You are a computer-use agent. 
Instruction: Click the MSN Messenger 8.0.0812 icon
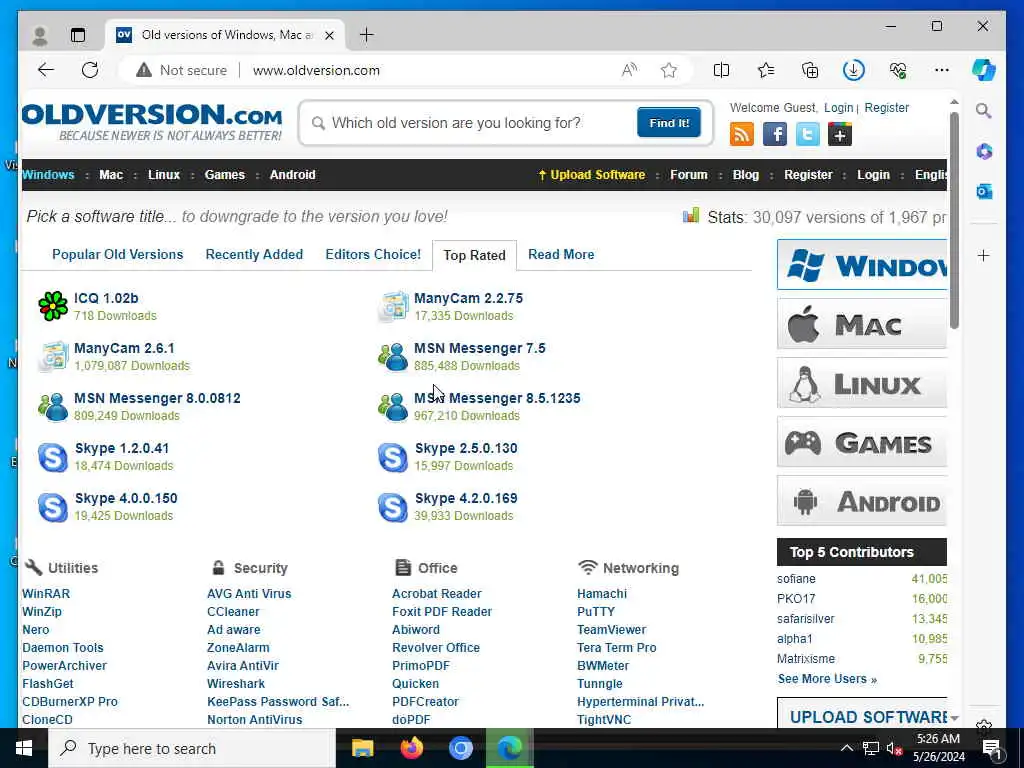(x=53, y=406)
